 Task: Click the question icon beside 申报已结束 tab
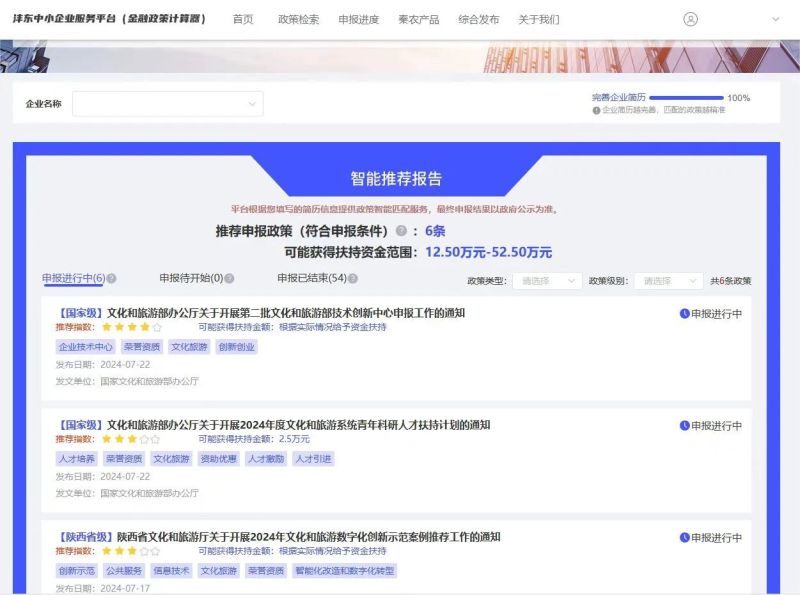[353, 279]
